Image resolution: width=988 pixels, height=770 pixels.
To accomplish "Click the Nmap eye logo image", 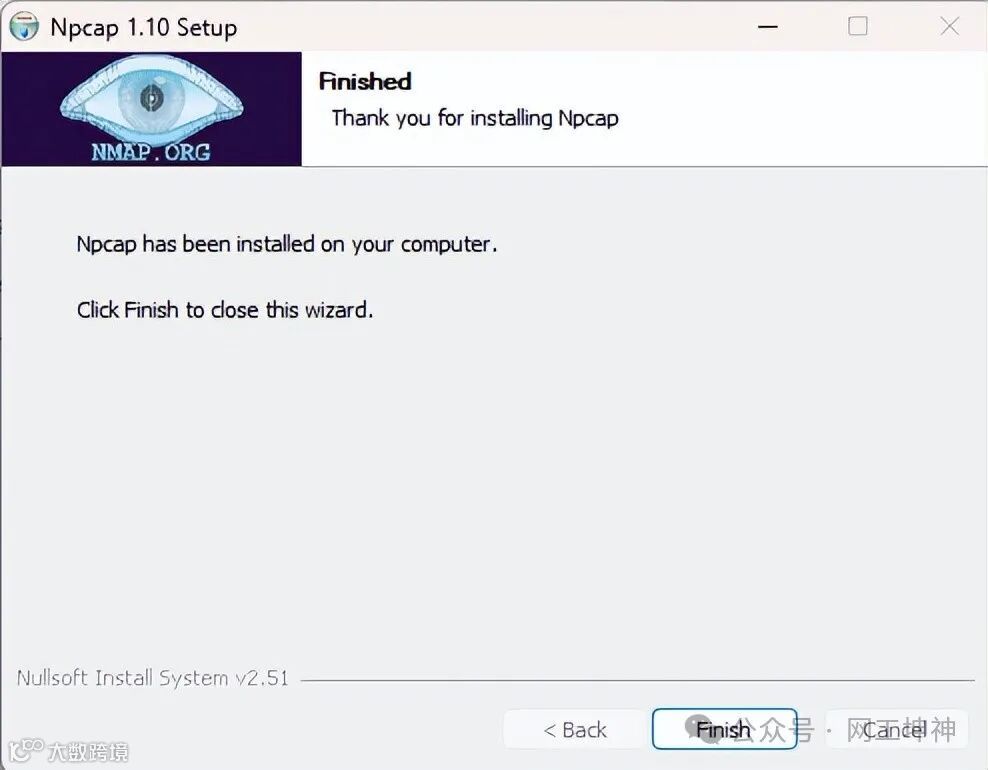I will (x=151, y=109).
